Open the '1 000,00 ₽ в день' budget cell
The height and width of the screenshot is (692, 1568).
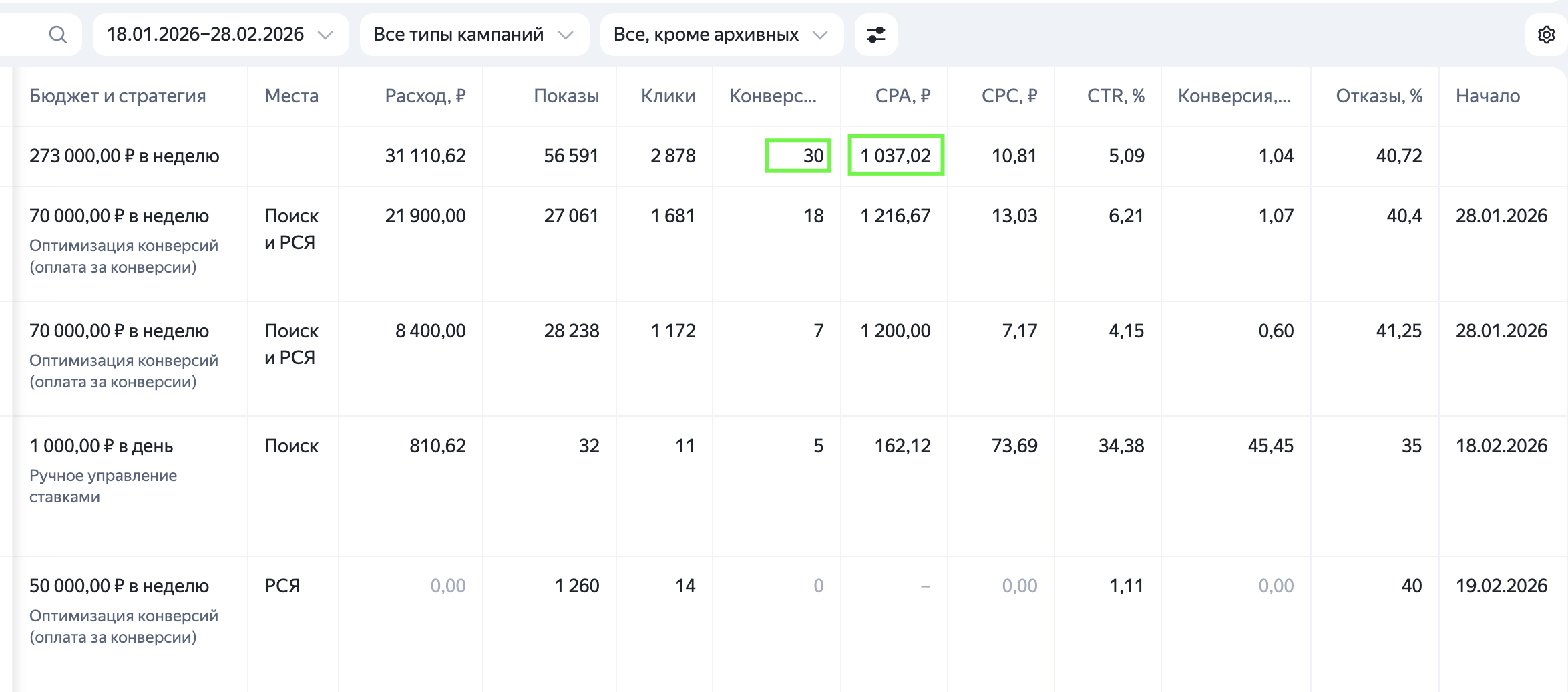point(102,446)
